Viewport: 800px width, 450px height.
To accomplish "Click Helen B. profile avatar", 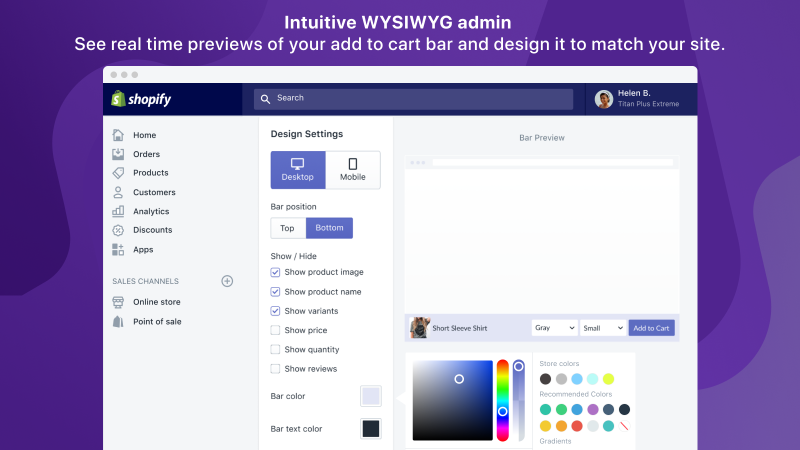I will tap(604, 99).
